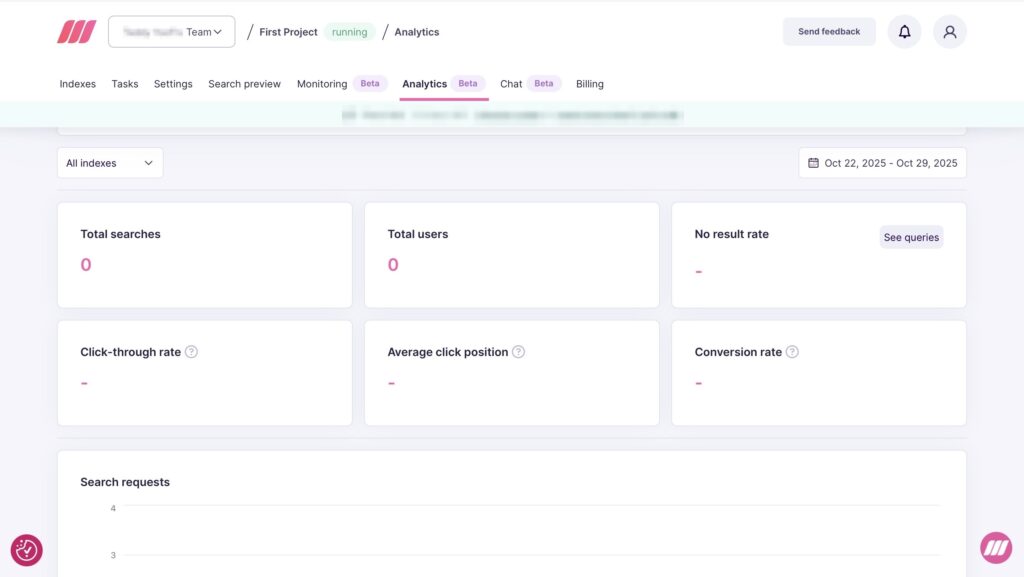Click the Meilisearch logo in the header

77,30
